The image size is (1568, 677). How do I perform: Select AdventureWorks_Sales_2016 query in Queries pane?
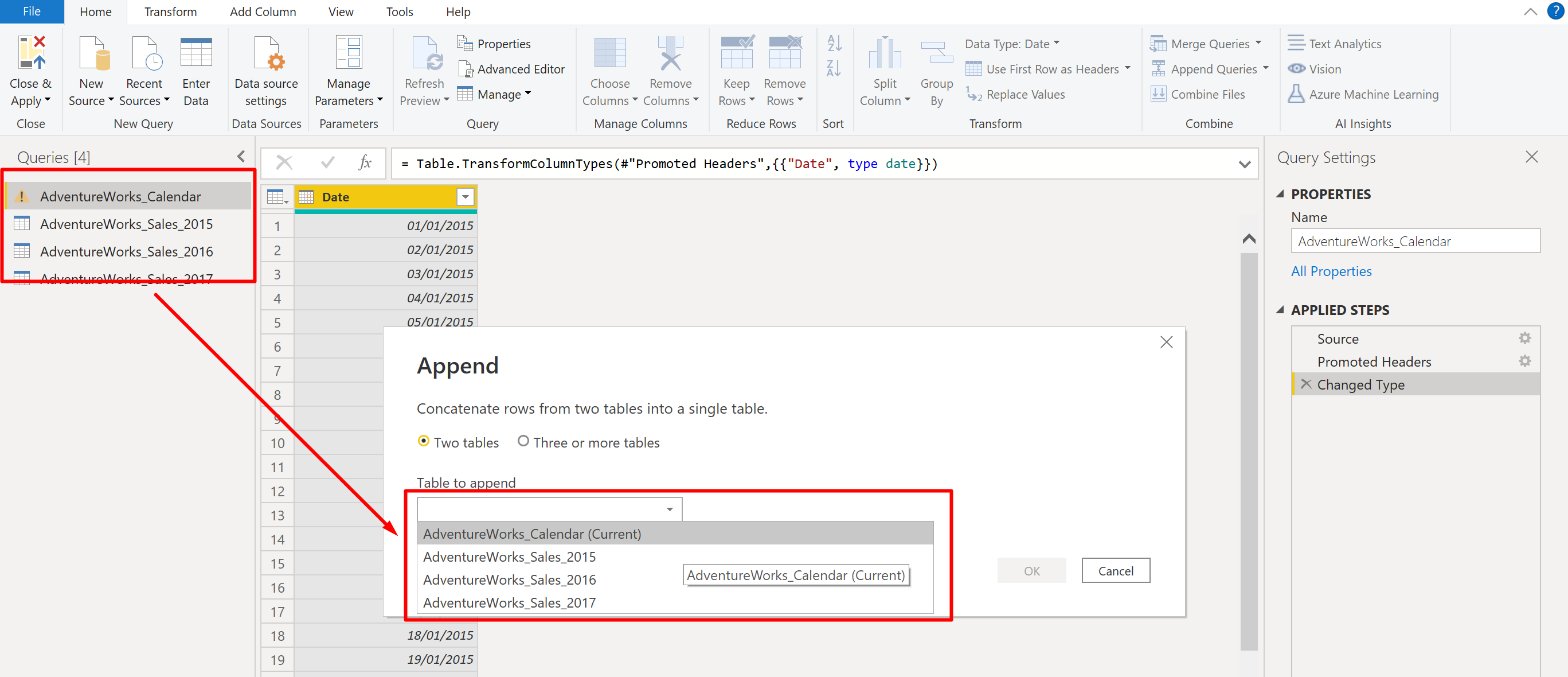(128, 251)
